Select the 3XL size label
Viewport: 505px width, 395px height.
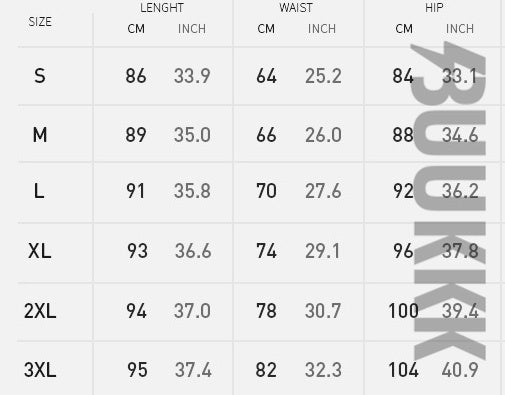pos(40,370)
